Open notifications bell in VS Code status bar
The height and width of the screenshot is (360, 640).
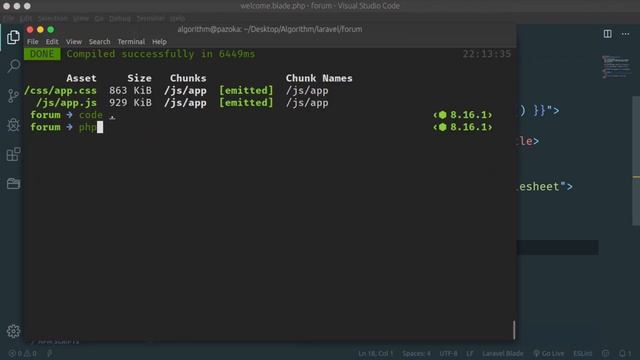(x=624, y=353)
